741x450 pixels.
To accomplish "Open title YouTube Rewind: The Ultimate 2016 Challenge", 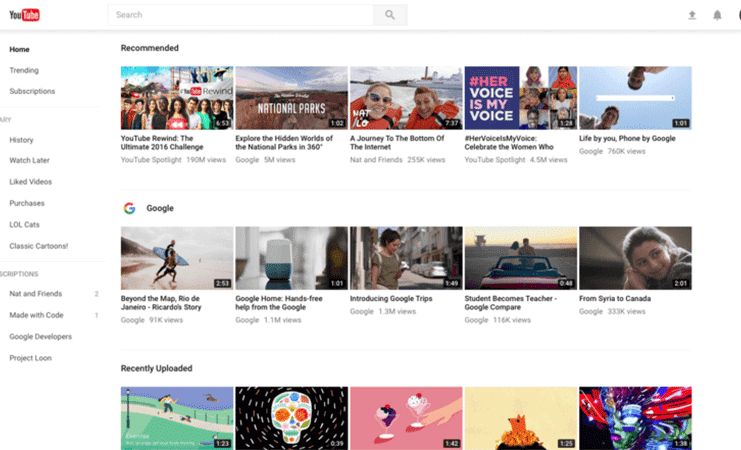I will click(x=162, y=143).
